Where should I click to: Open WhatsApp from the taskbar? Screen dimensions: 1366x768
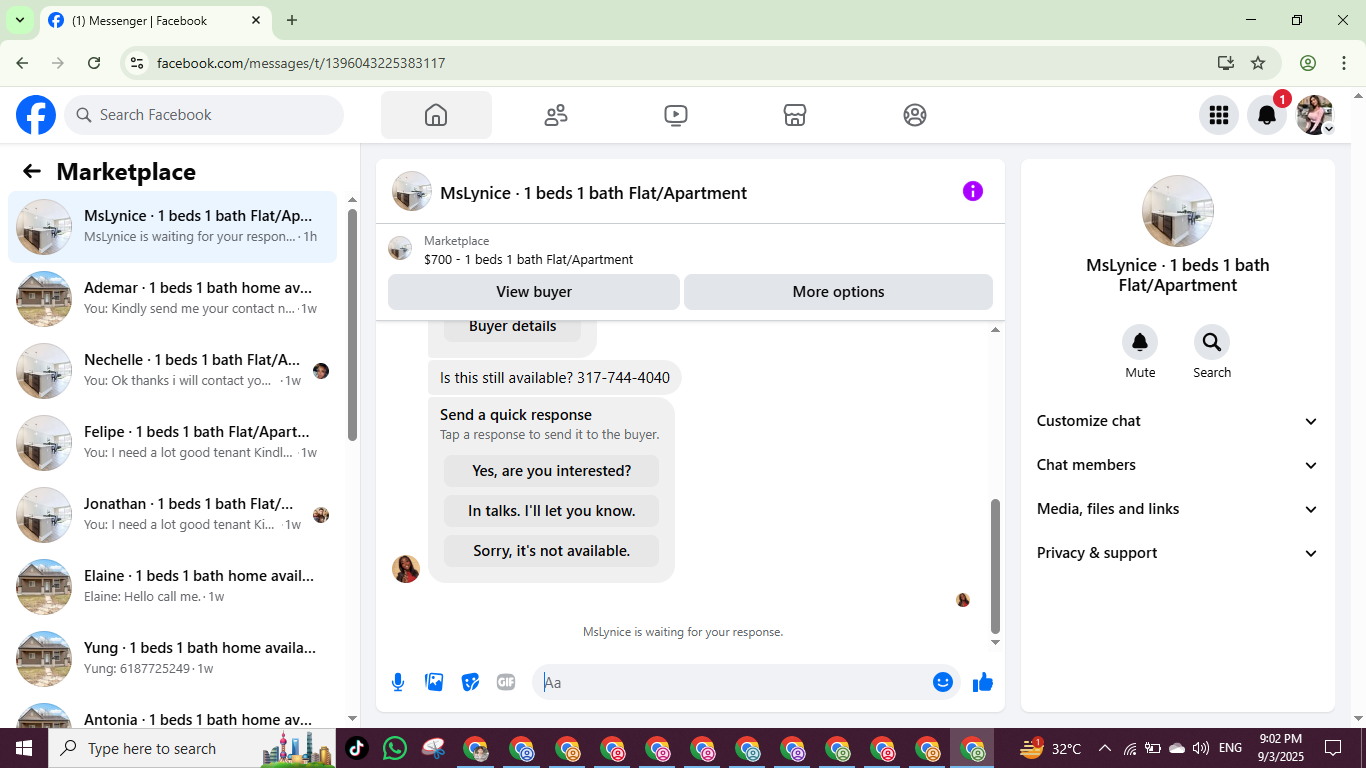click(395, 748)
